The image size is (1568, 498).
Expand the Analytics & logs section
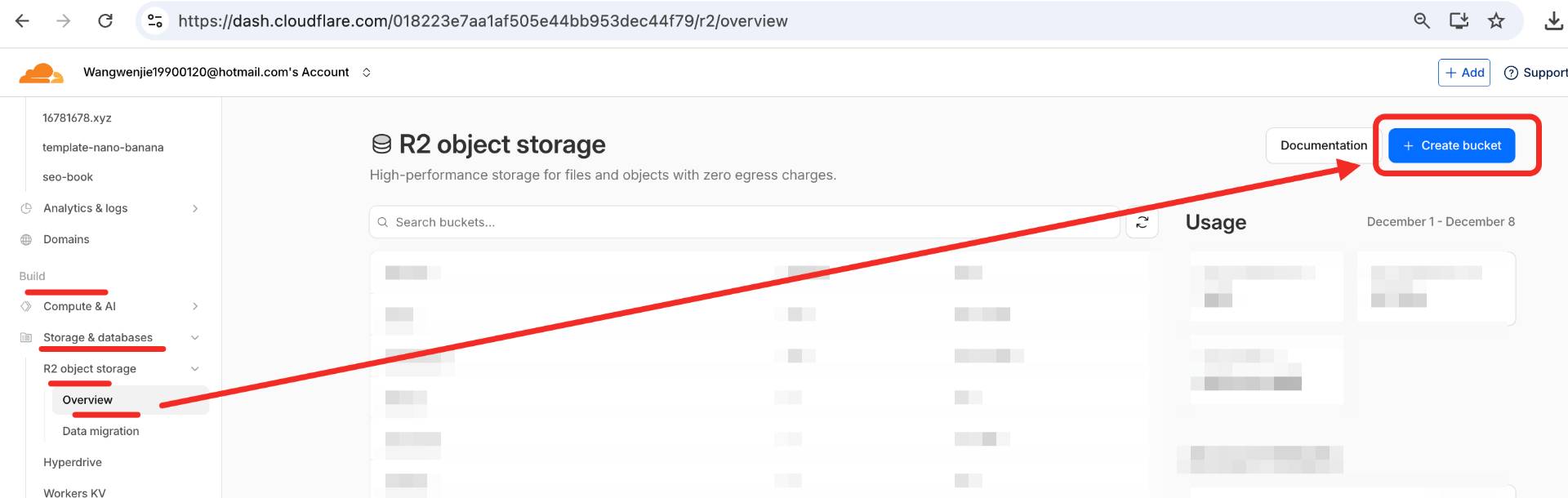195,208
